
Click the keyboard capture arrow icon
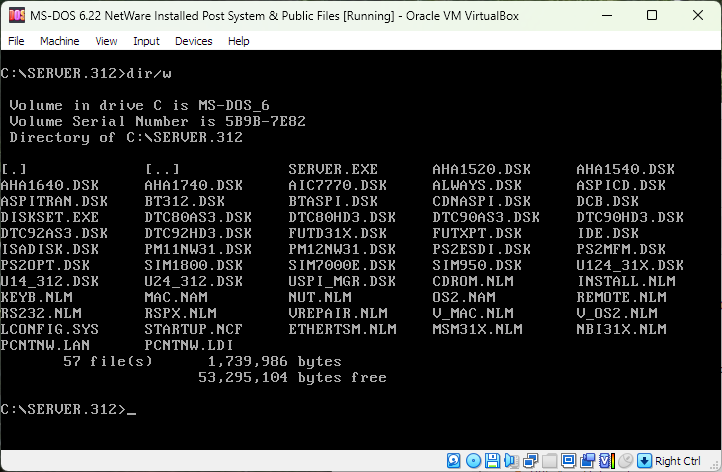[x=645, y=461]
